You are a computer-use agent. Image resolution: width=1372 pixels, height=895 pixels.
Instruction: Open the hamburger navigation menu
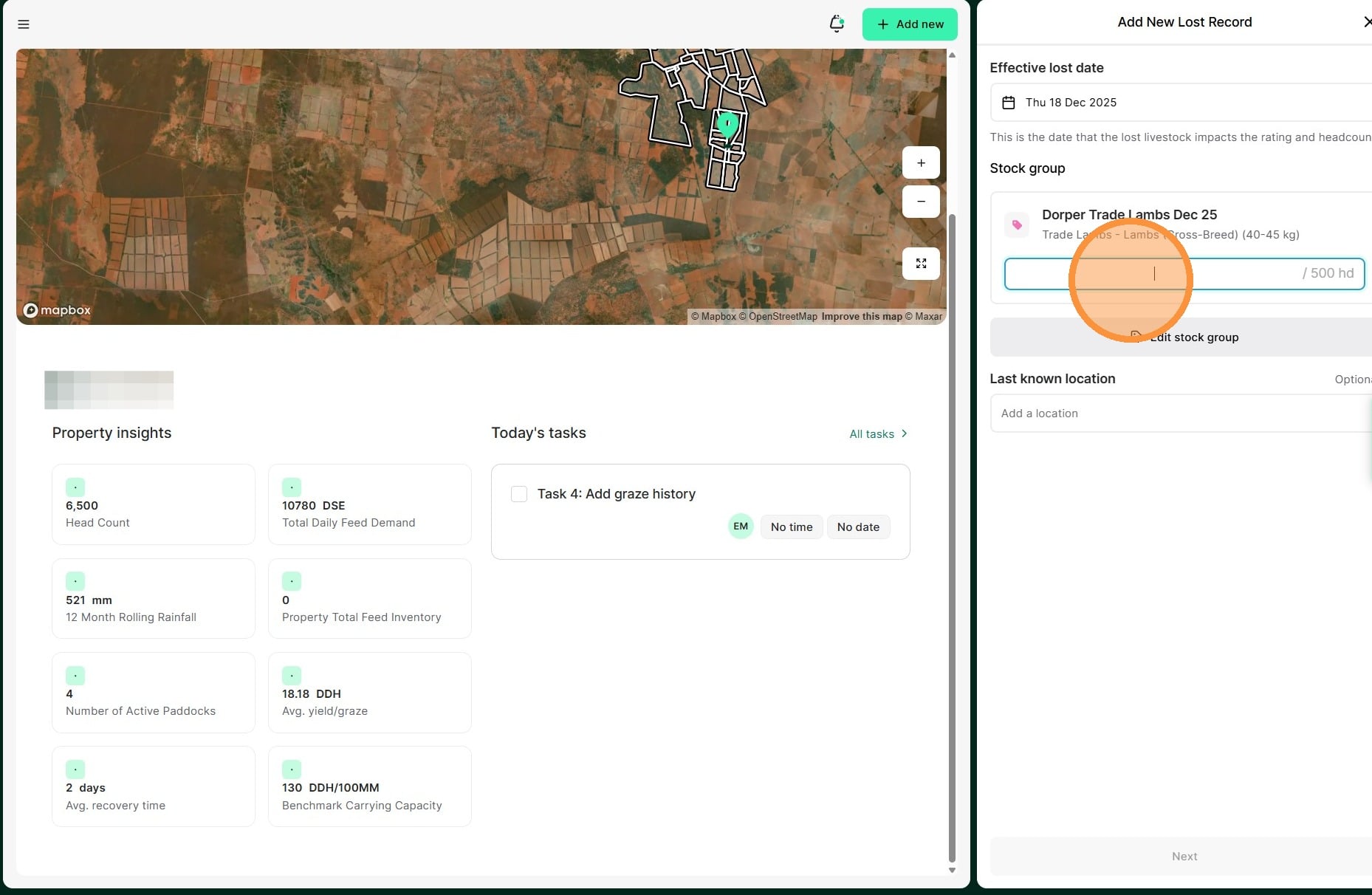coord(24,24)
